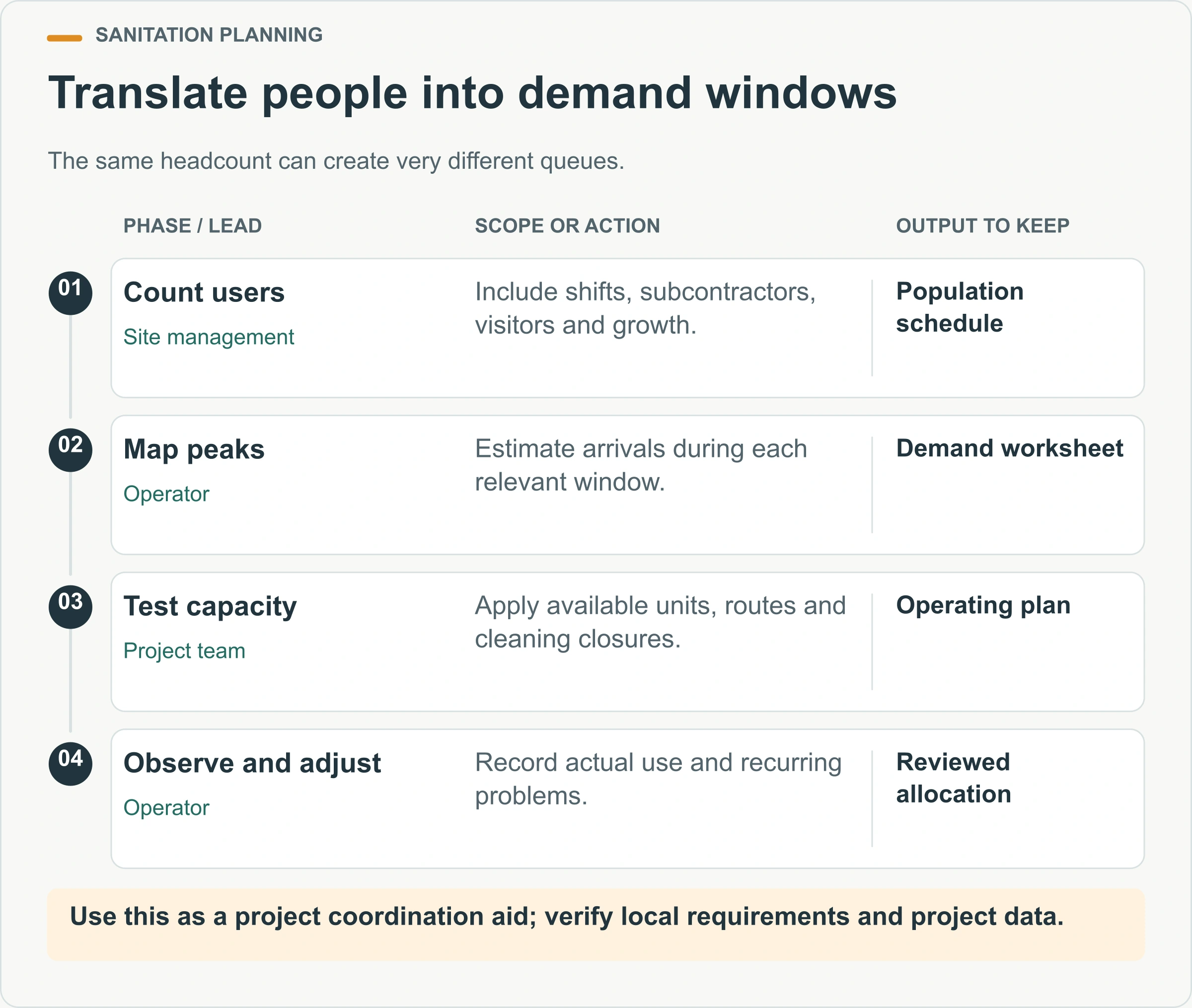Click "Operator" under Observe and adjust
This screenshot has height=1008, width=1192.
point(166,808)
